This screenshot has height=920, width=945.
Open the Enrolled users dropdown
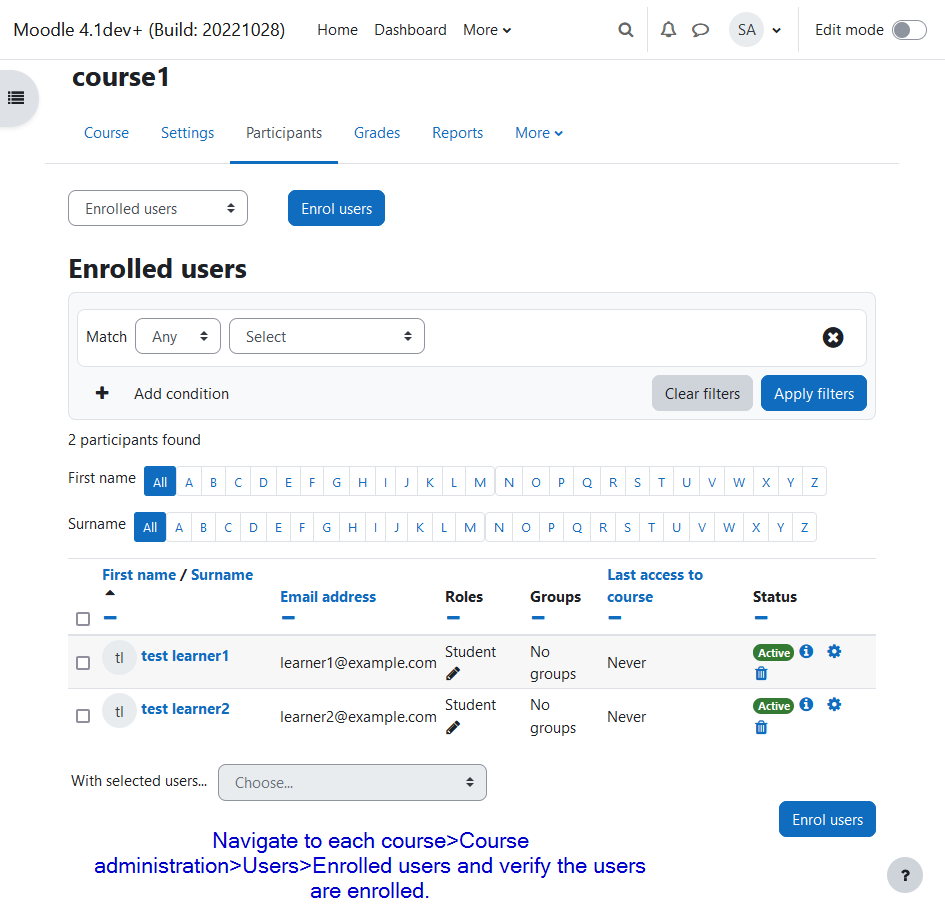coord(158,208)
